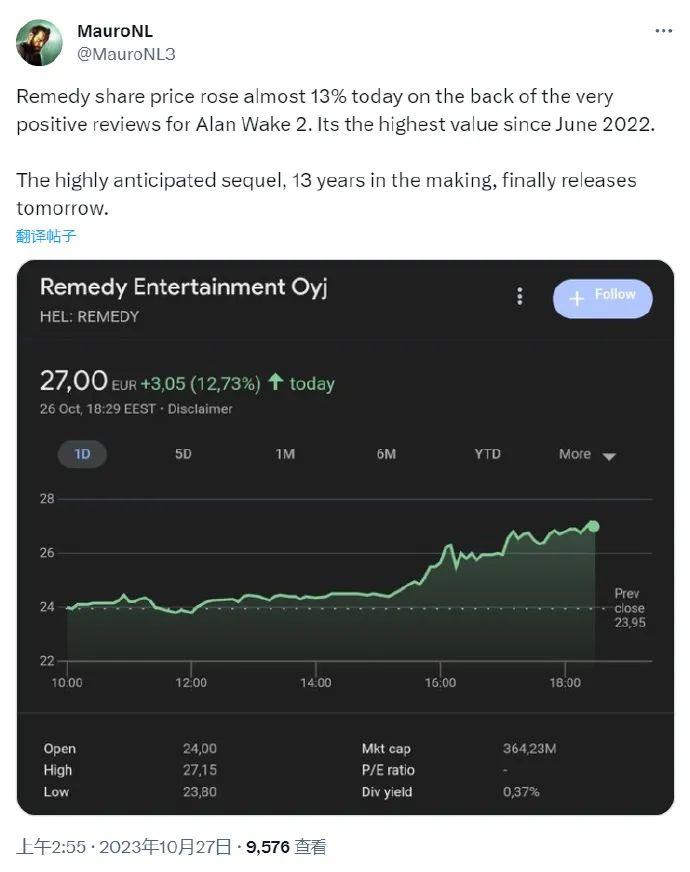Open the Disclaimer link

pos(200,409)
